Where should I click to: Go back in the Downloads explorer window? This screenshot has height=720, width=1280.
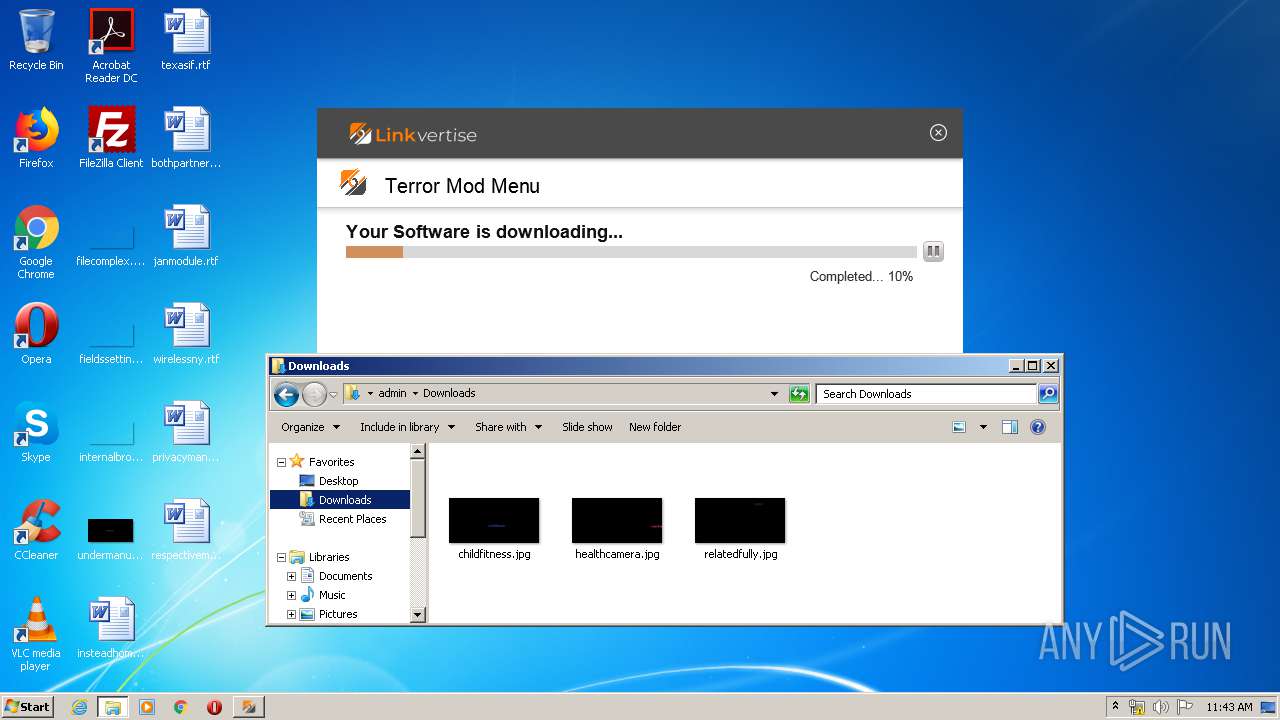(286, 394)
